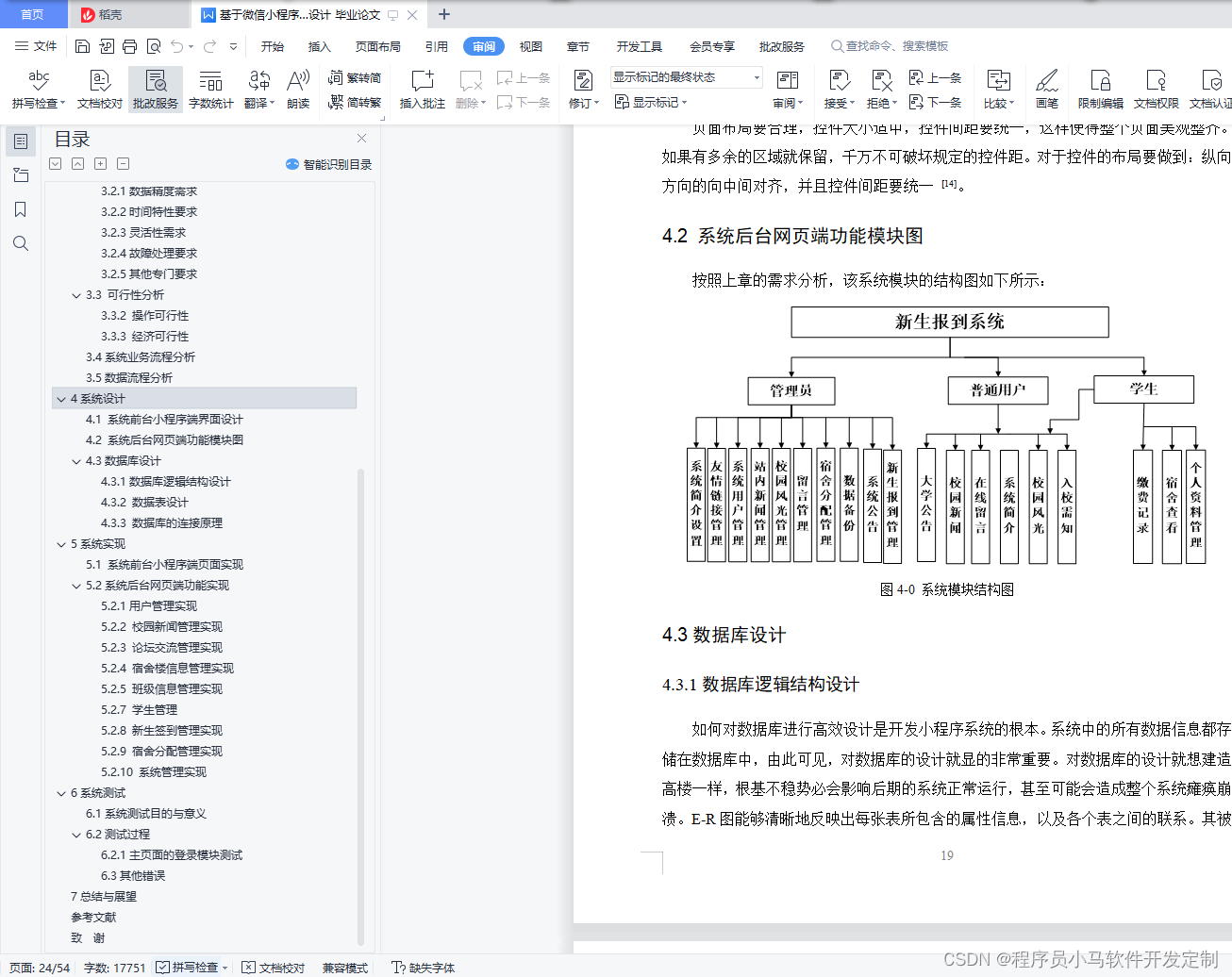Open quick access toolbar customize dropdown
1232x977 pixels.
point(234,46)
